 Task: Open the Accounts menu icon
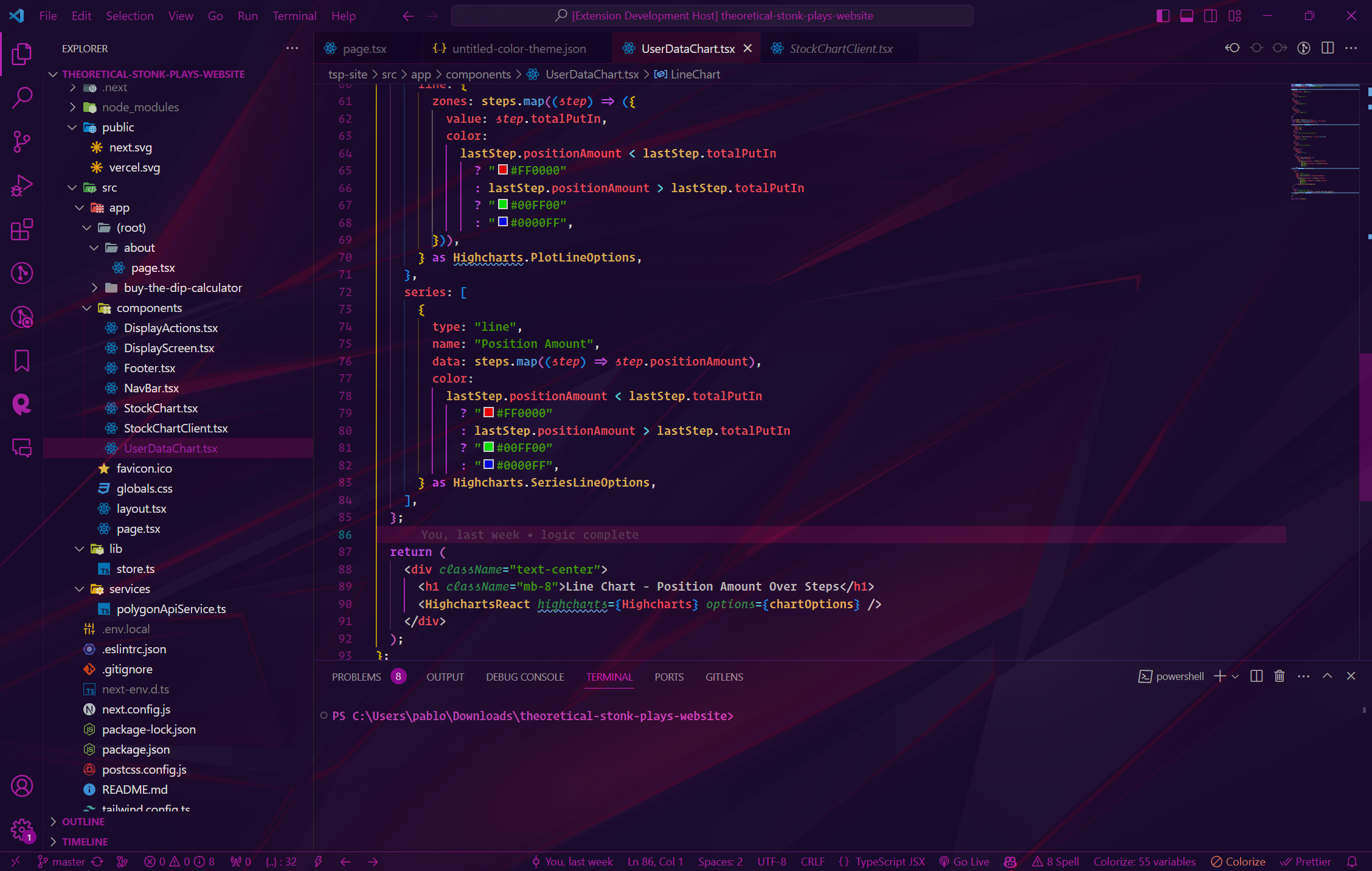(22, 786)
